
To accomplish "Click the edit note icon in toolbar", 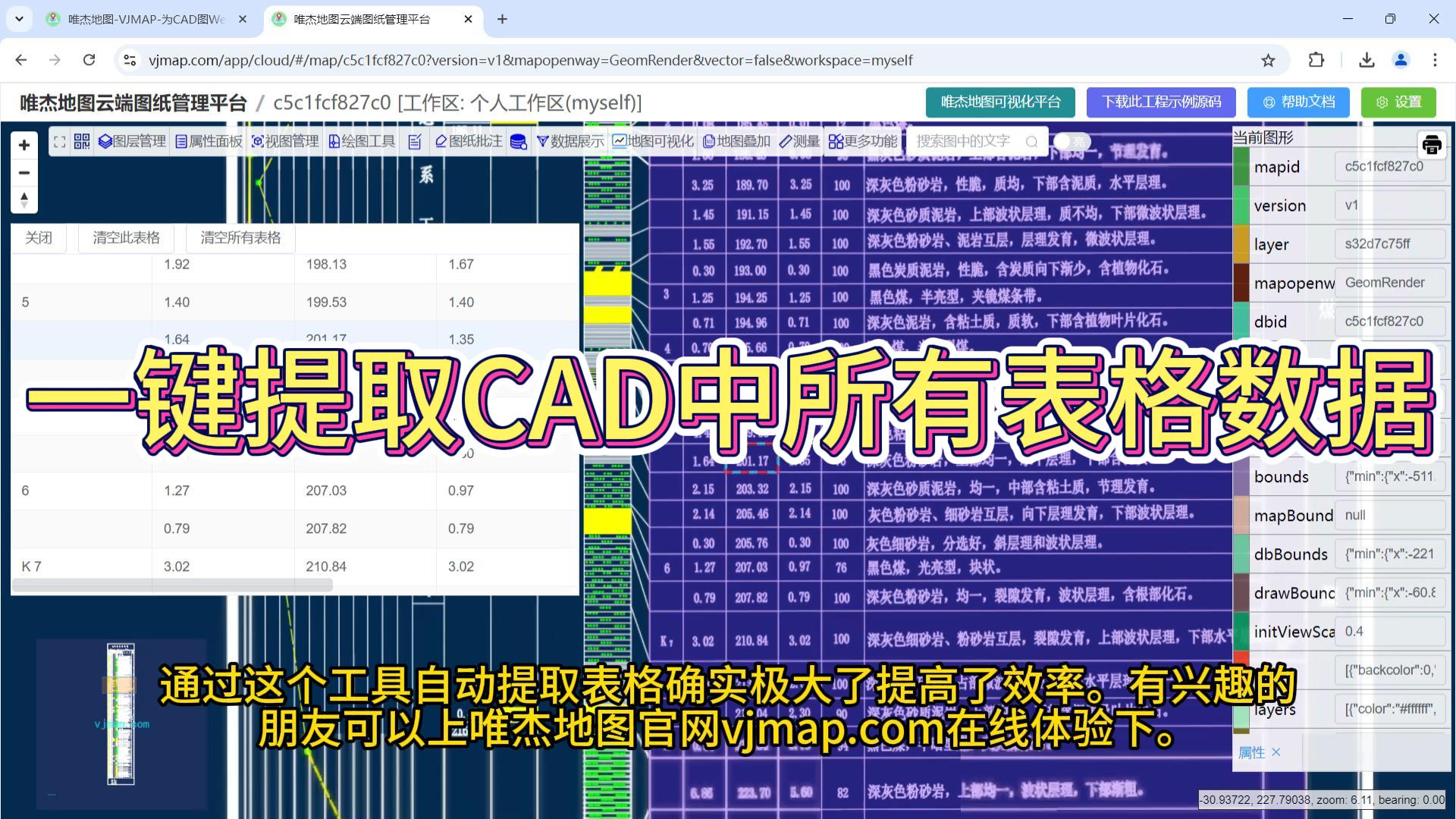I will point(415,142).
